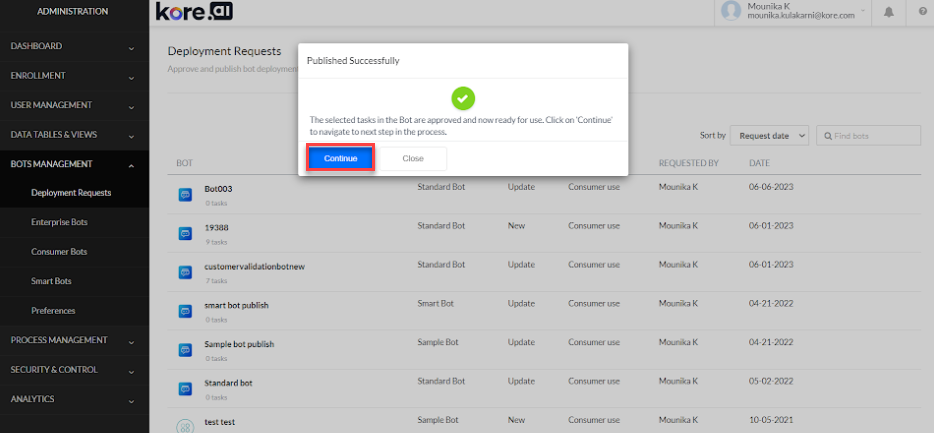934x433 pixels.
Task: Click the kore.ai logo
Action: point(195,12)
